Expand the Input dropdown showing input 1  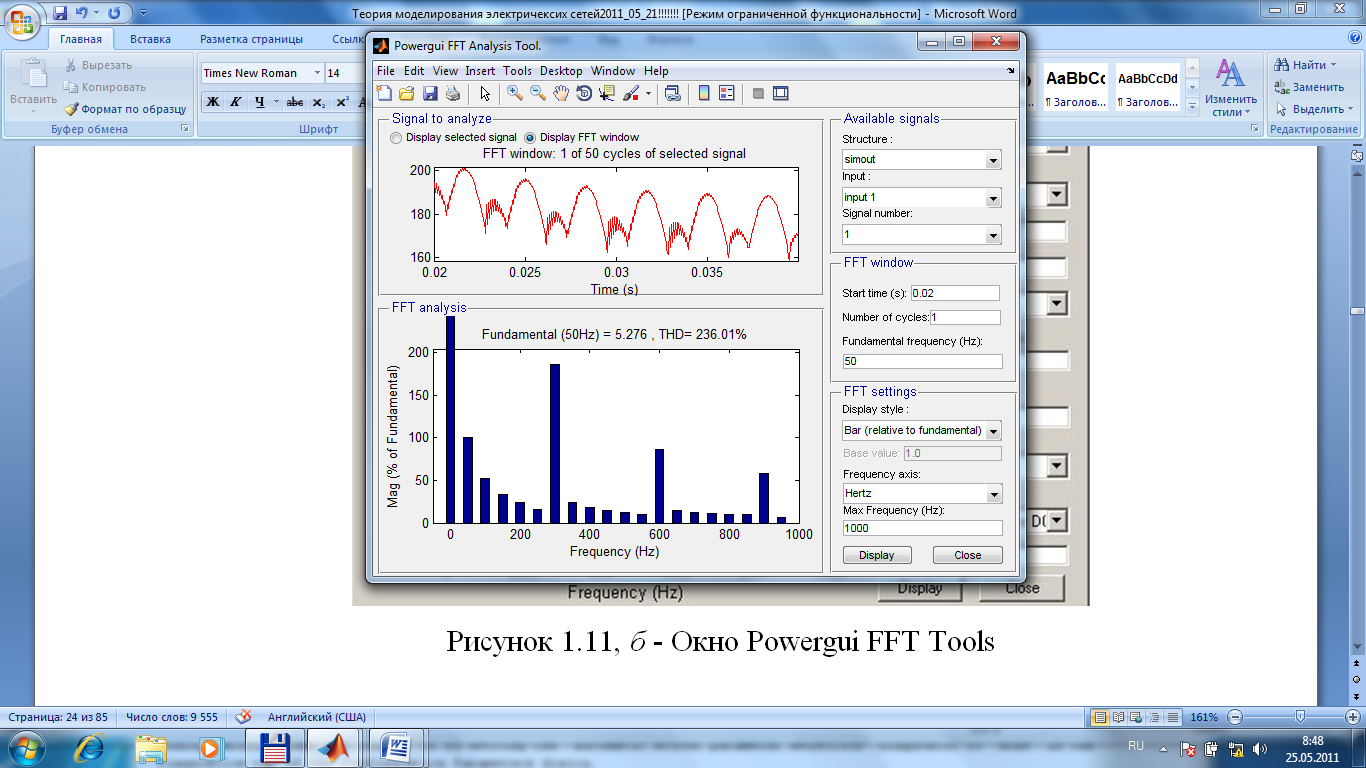993,198
